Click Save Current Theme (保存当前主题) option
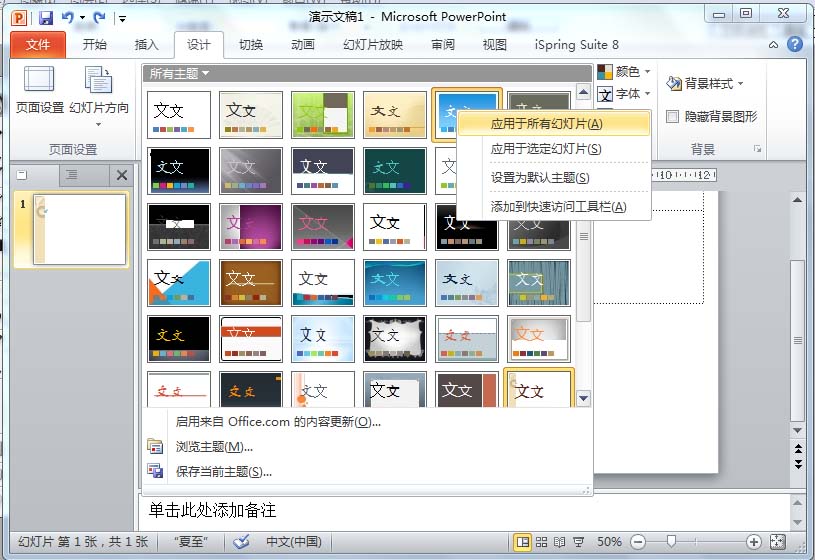This screenshot has width=815, height=560. [x=223, y=472]
